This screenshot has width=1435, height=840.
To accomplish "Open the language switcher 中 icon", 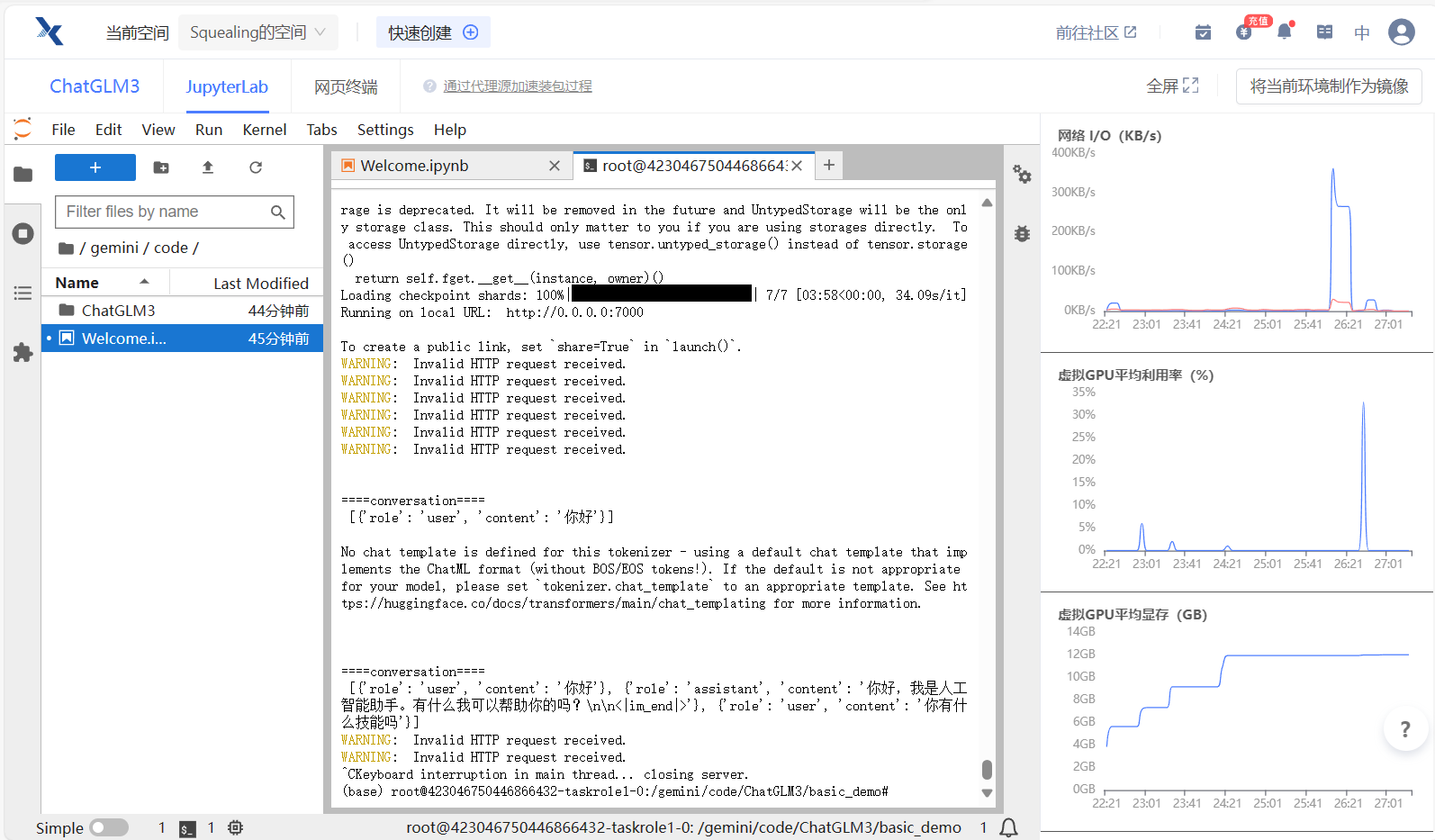I will click(1361, 32).
